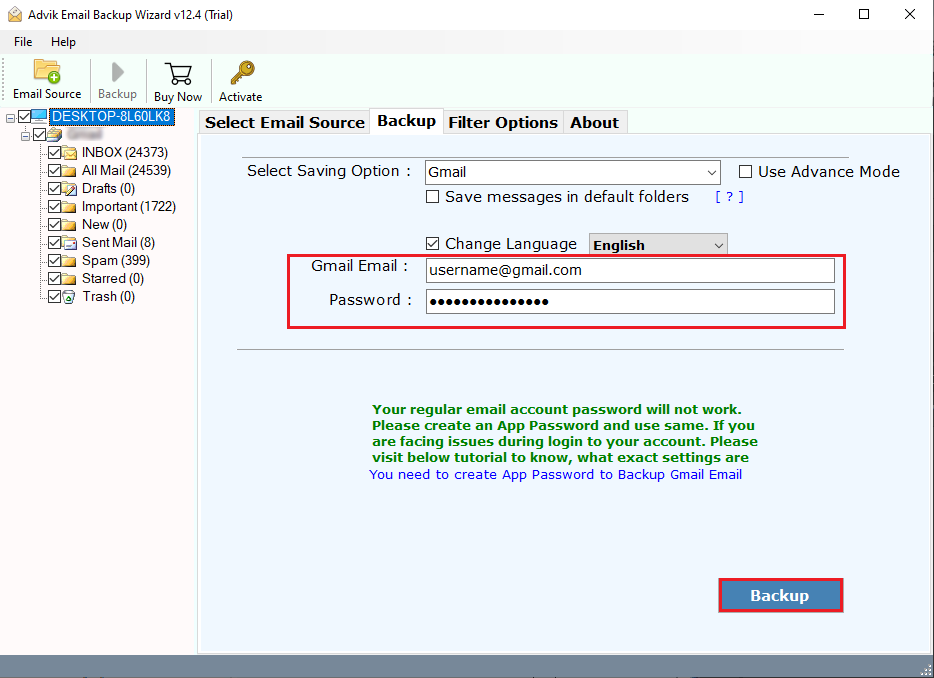Click the app logo in title bar
Image resolution: width=934 pixels, height=678 pixels.
coord(14,14)
